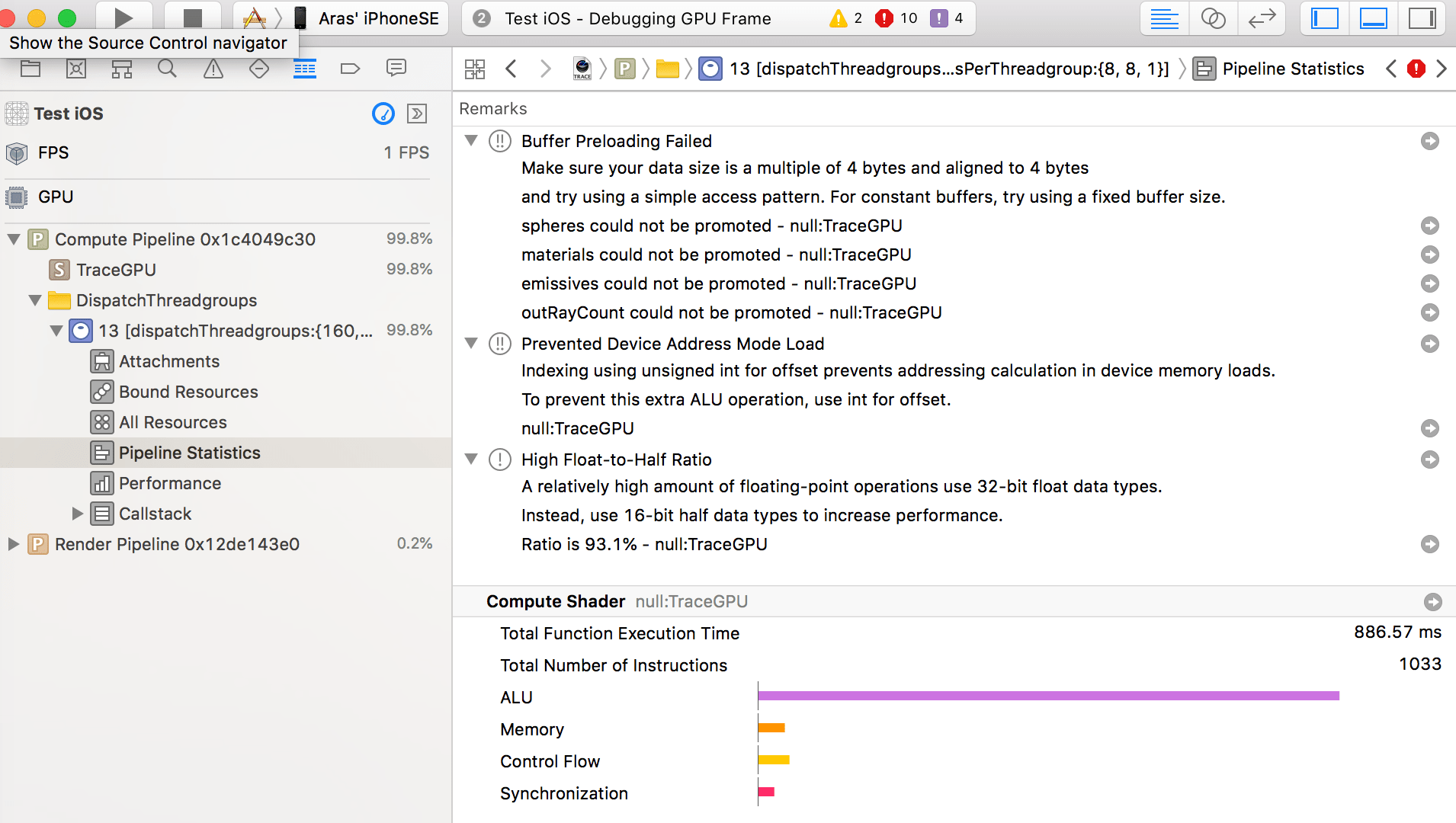Select Aras' iPhoneSE device destination

pyautogui.click(x=367, y=18)
